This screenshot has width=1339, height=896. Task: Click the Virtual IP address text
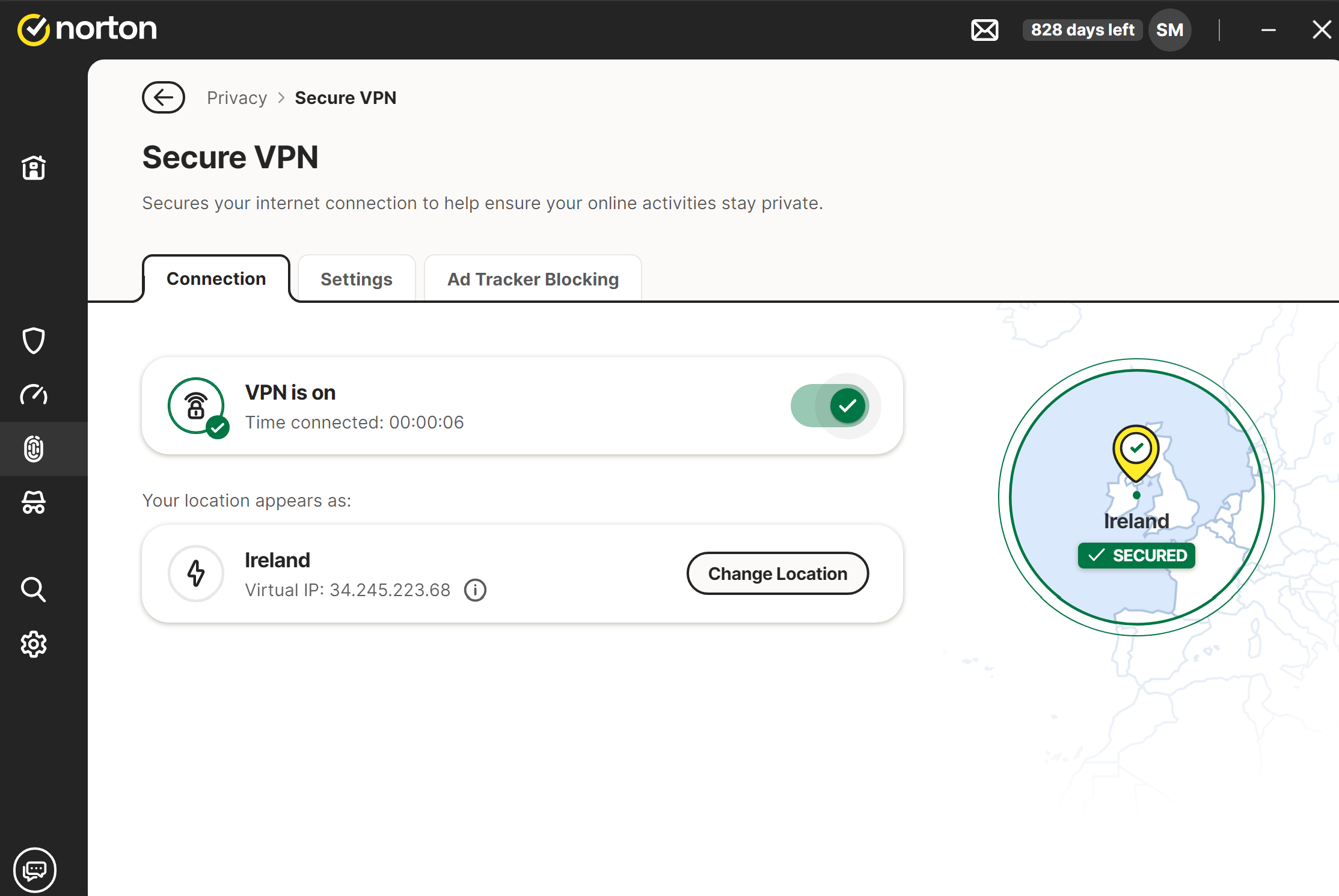click(348, 590)
